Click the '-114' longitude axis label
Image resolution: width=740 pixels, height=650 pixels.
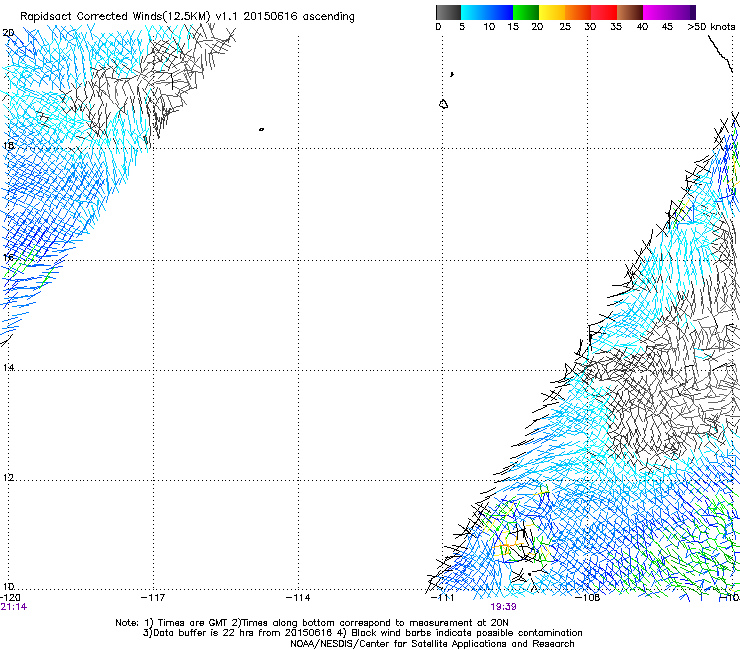click(298, 598)
